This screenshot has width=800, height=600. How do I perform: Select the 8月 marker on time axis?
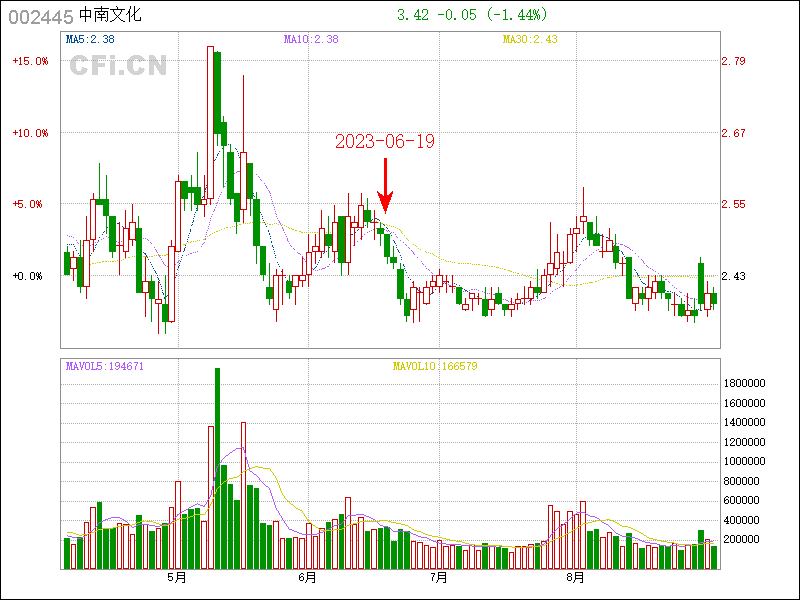574,578
